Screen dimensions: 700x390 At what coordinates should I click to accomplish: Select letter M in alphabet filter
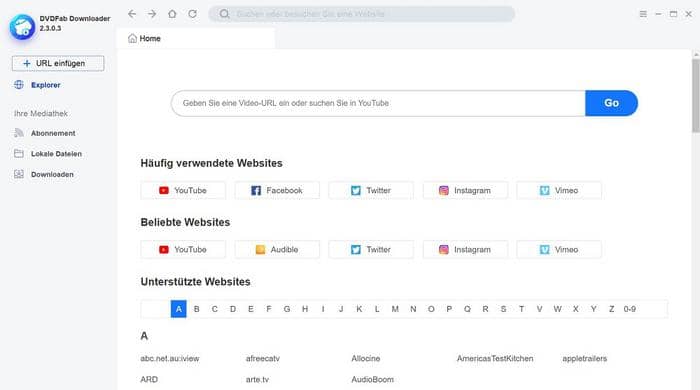[x=395, y=309]
